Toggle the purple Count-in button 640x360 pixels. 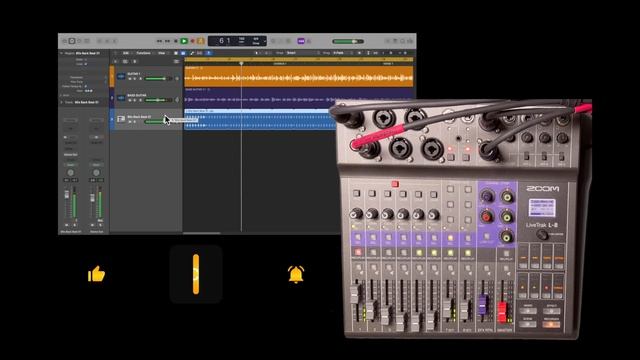pos(301,41)
